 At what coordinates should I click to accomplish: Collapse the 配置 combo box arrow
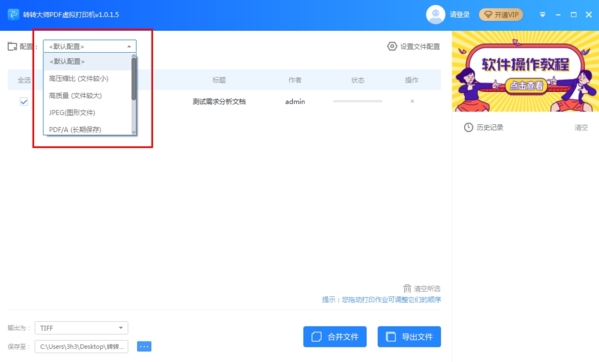coord(129,47)
